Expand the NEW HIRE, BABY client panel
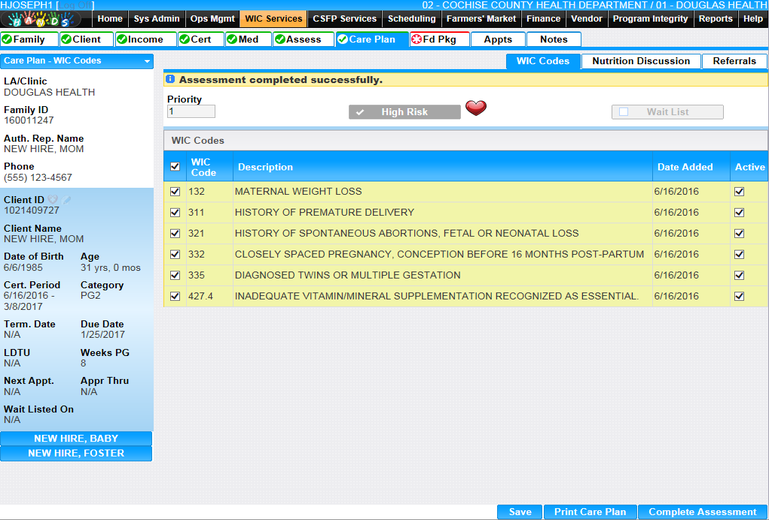The width and height of the screenshot is (769, 520). (76, 439)
